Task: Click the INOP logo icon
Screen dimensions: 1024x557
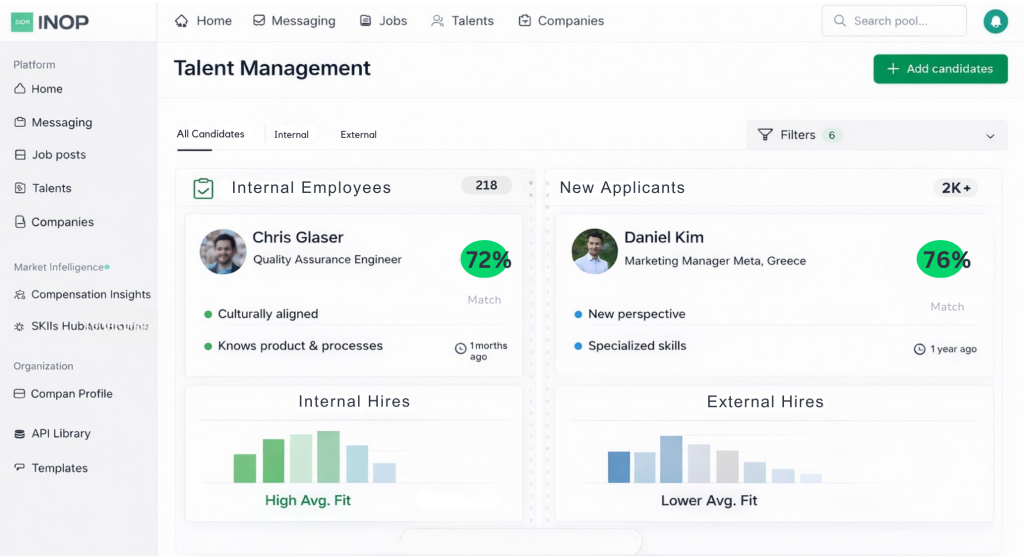Action: [22, 21]
